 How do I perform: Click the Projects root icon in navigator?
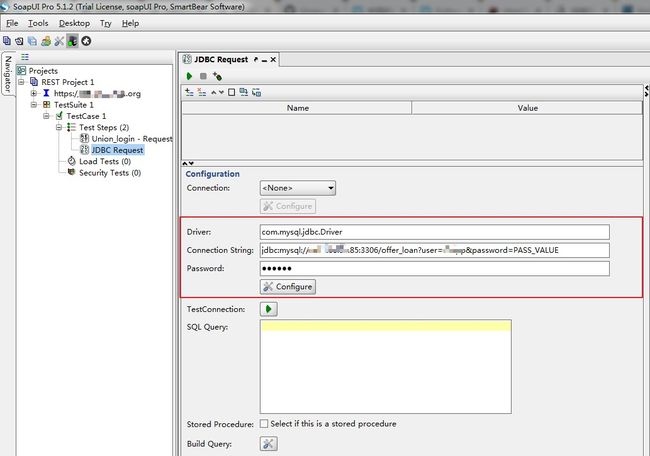(21, 70)
